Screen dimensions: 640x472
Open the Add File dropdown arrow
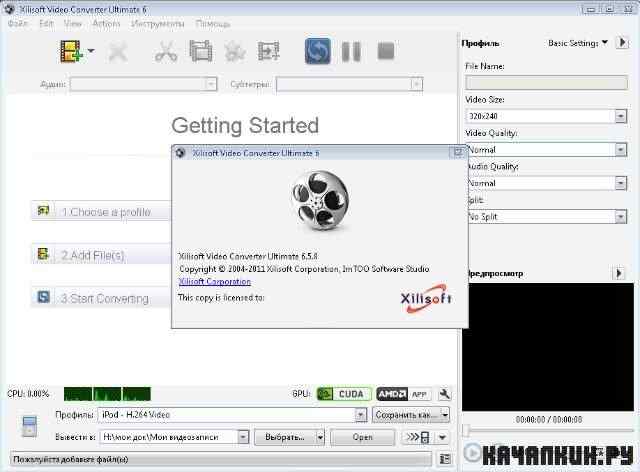click(91, 51)
